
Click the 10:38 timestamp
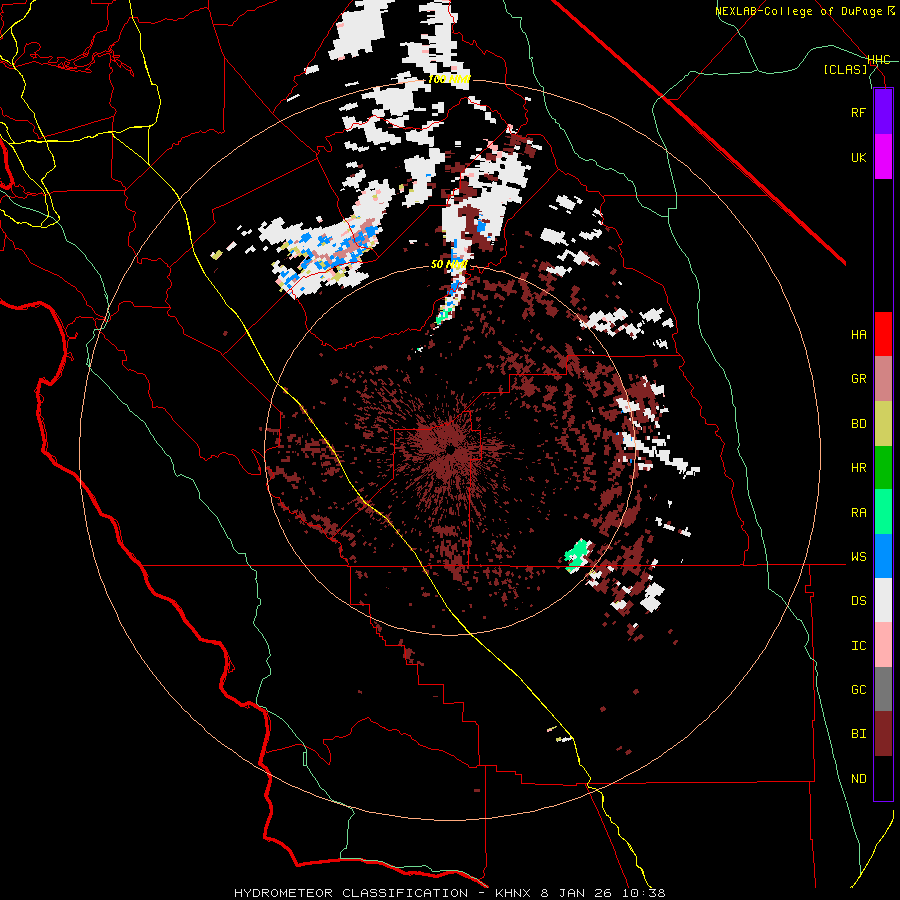click(x=646, y=893)
